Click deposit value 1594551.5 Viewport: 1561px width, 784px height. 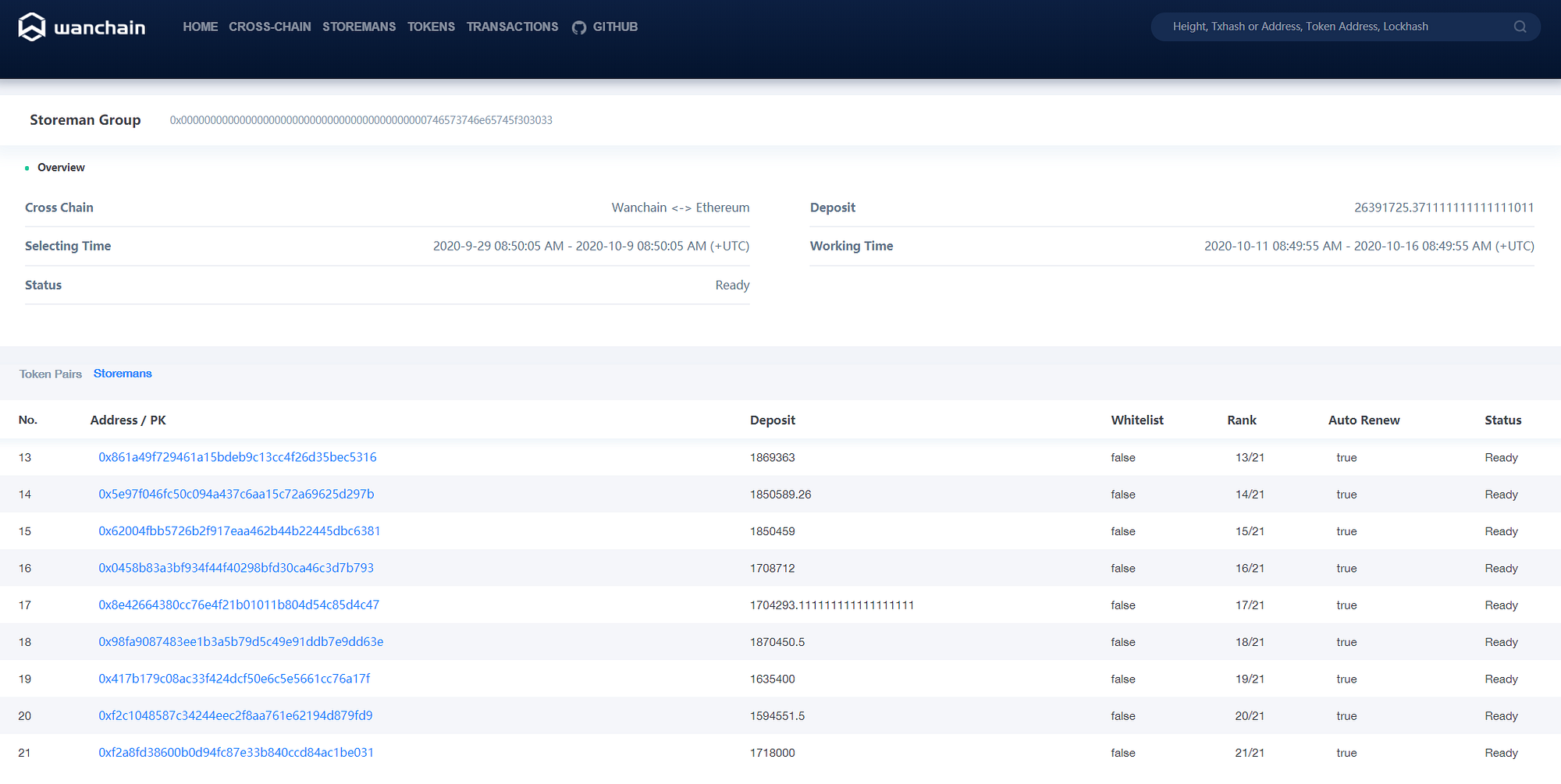coord(777,716)
